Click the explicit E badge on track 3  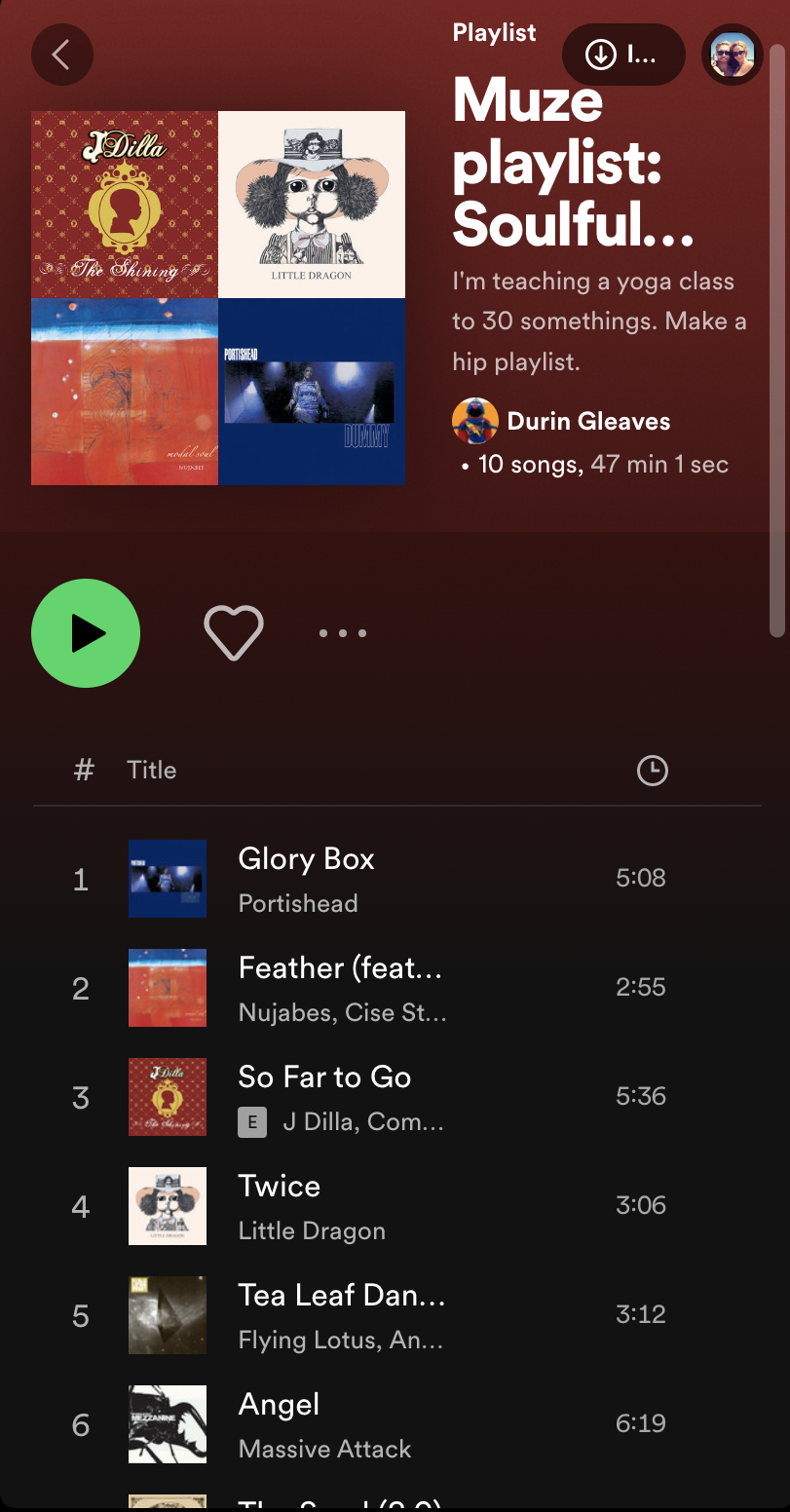[252, 1122]
